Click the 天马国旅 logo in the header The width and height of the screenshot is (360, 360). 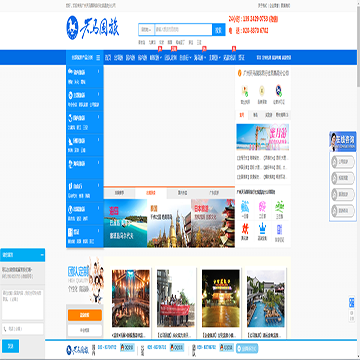pyautogui.click(x=93, y=28)
